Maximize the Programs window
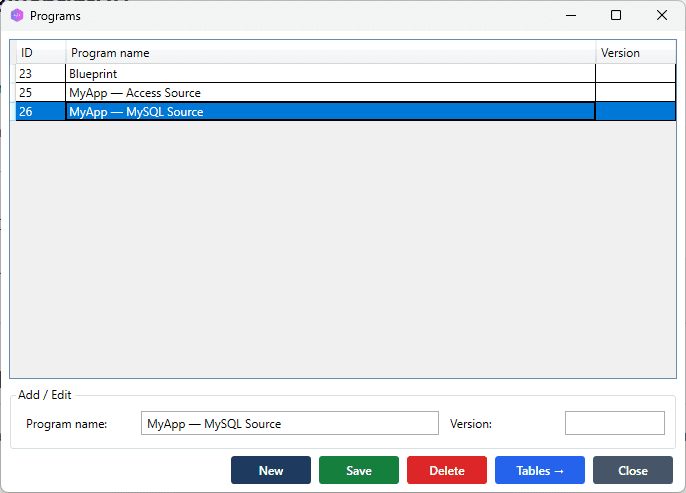Viewport: 686px width, 493px height. pos(616,16)
